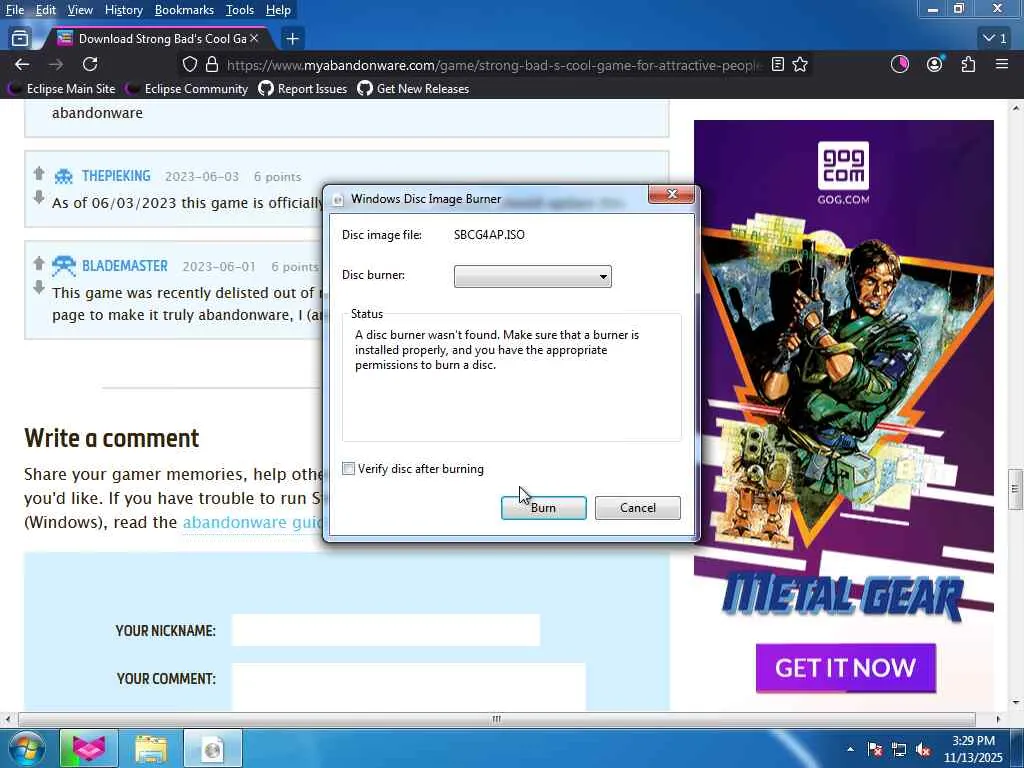Screen dimensions: 1024x768
Task: Open the extensions puzzle-piece icon
Action: [x=968, y=64]
